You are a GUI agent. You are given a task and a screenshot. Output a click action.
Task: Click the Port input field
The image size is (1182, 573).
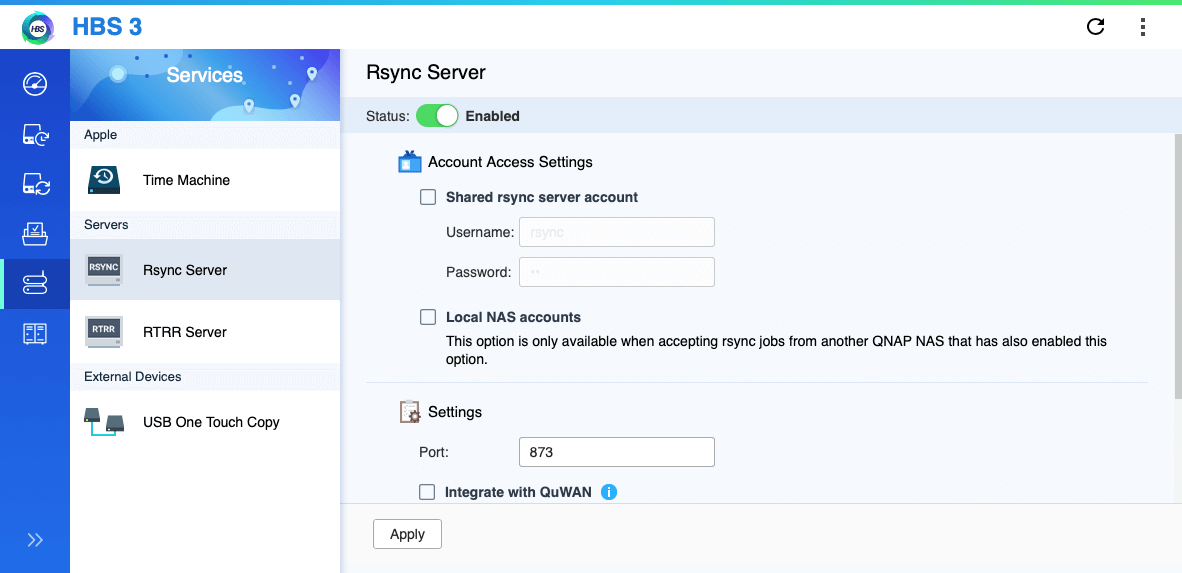pos(616,452)
